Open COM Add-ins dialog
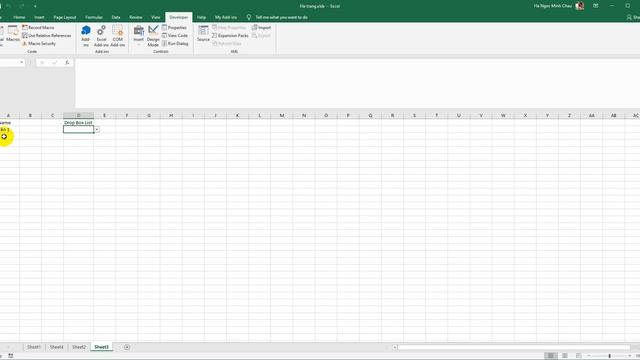640x360 pixels. pyautogui.click(x=118, y=36)
